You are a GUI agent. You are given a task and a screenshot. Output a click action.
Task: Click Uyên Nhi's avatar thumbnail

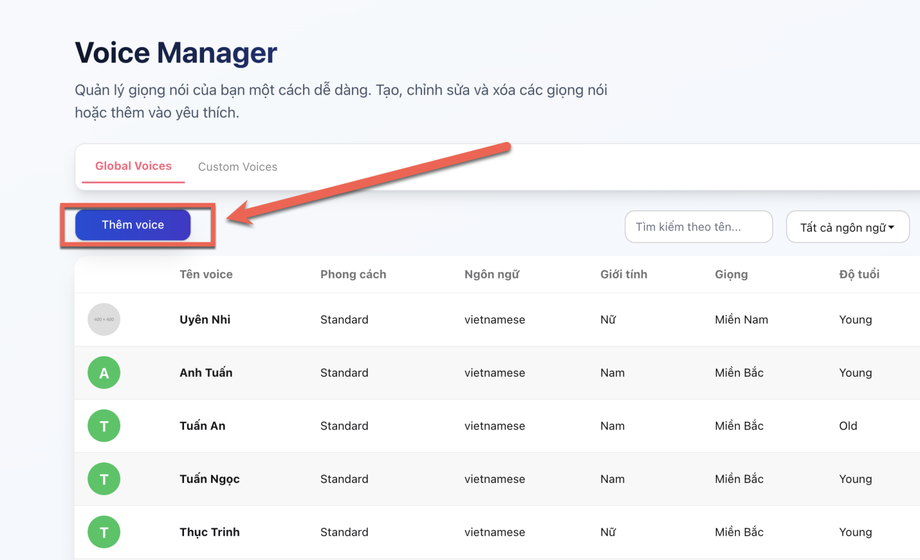coord(104,320)
